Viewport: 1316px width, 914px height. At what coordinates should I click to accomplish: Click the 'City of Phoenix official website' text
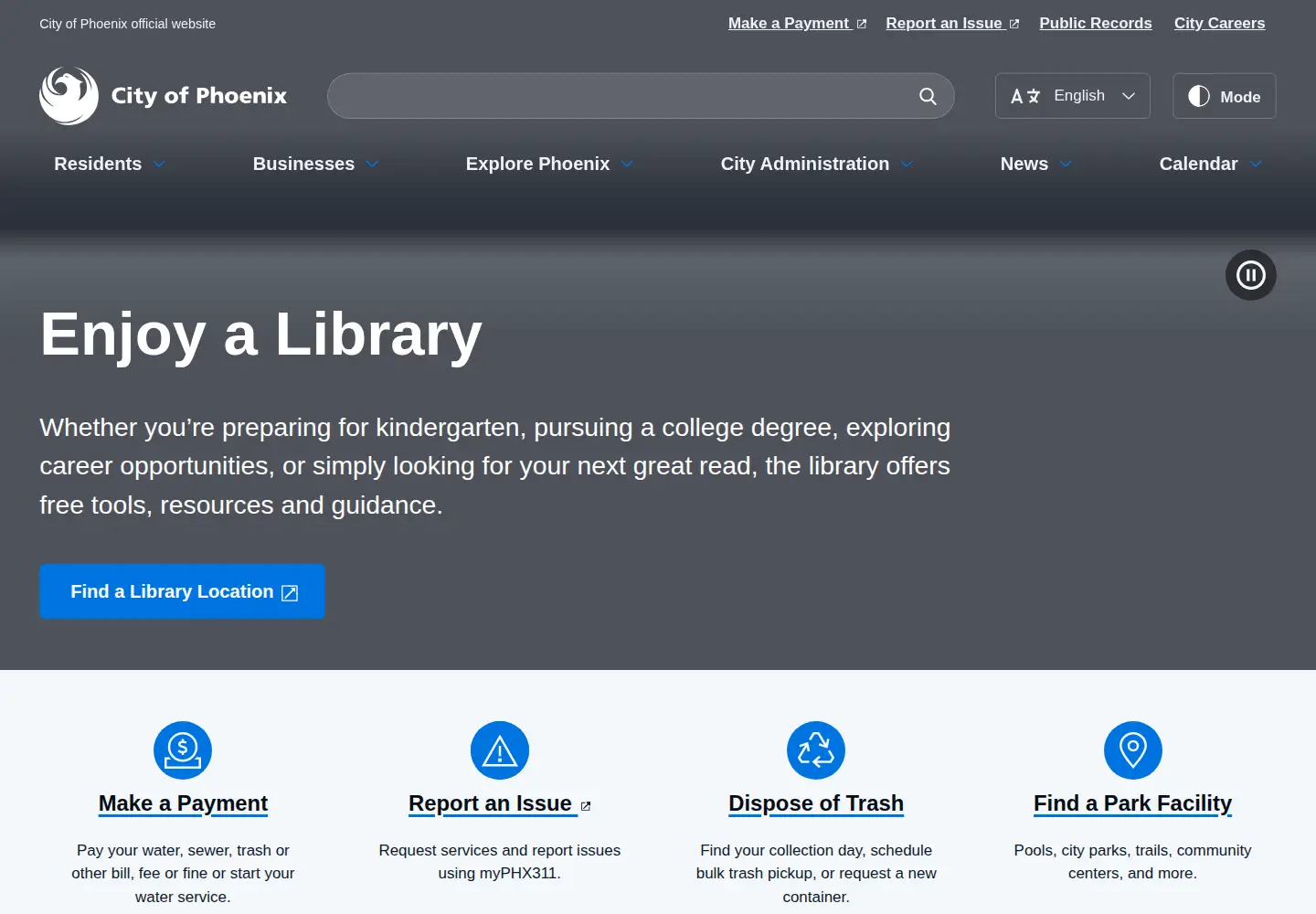(x=128, y=24)
